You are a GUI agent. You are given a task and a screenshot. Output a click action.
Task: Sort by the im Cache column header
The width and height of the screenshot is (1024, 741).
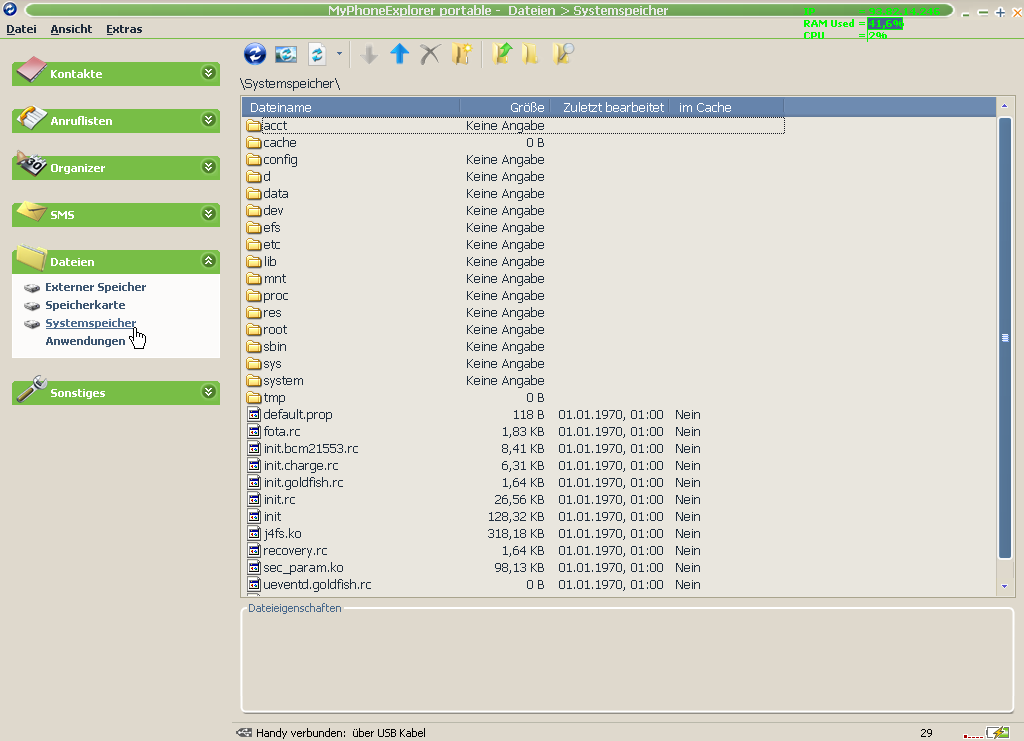(726, 107)
